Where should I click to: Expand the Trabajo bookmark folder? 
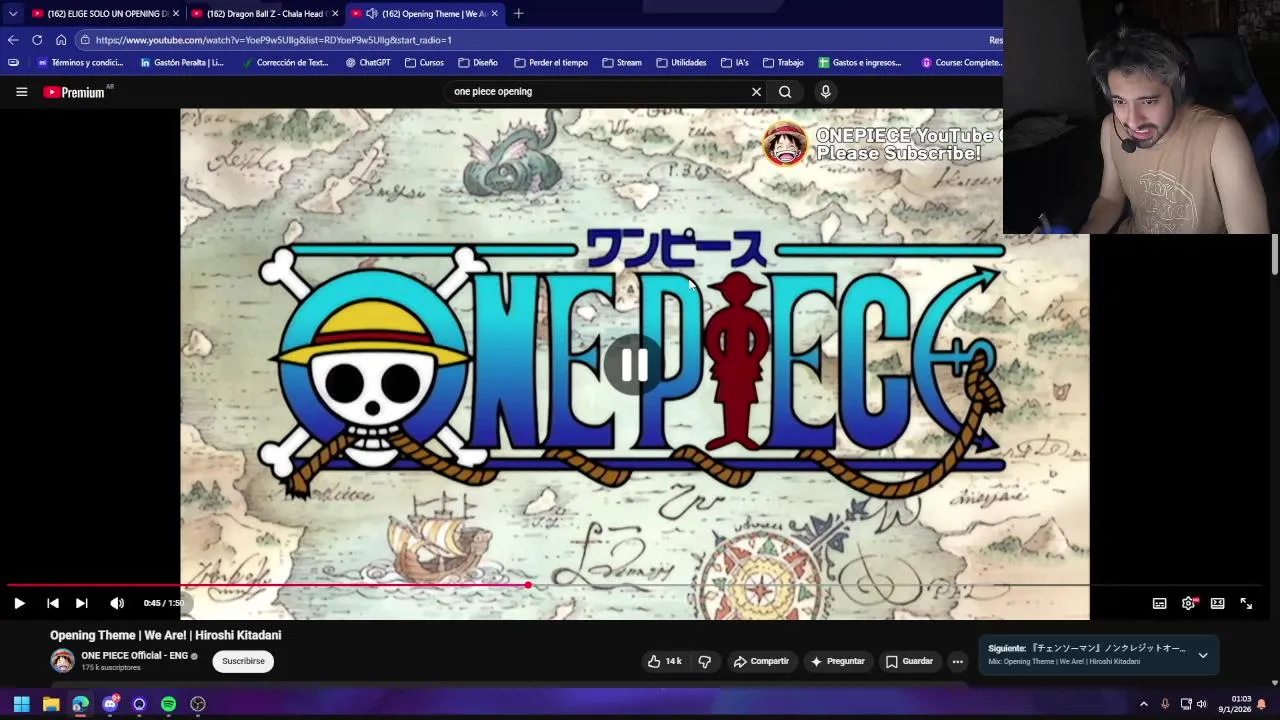pos(783,63)
